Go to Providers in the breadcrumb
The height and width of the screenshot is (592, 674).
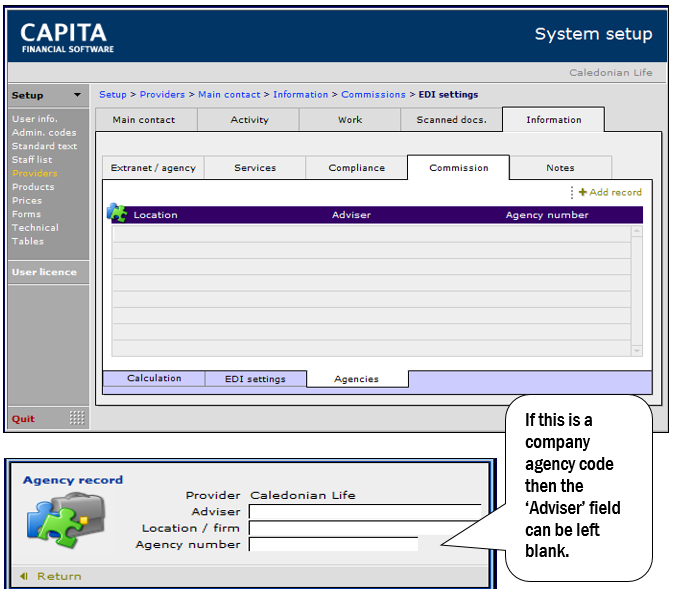pos(162,95)
